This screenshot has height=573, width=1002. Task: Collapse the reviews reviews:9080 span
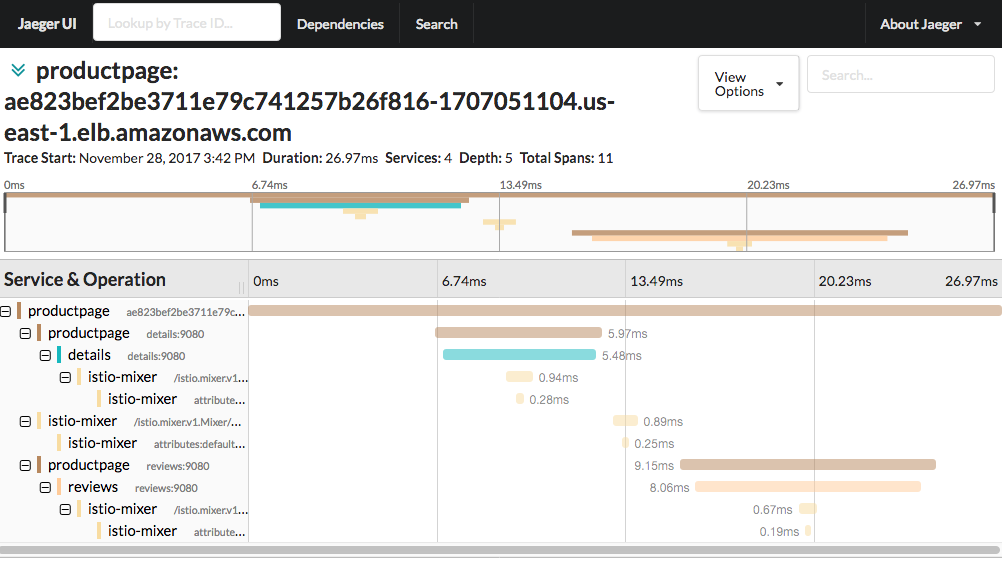(45, 487)
